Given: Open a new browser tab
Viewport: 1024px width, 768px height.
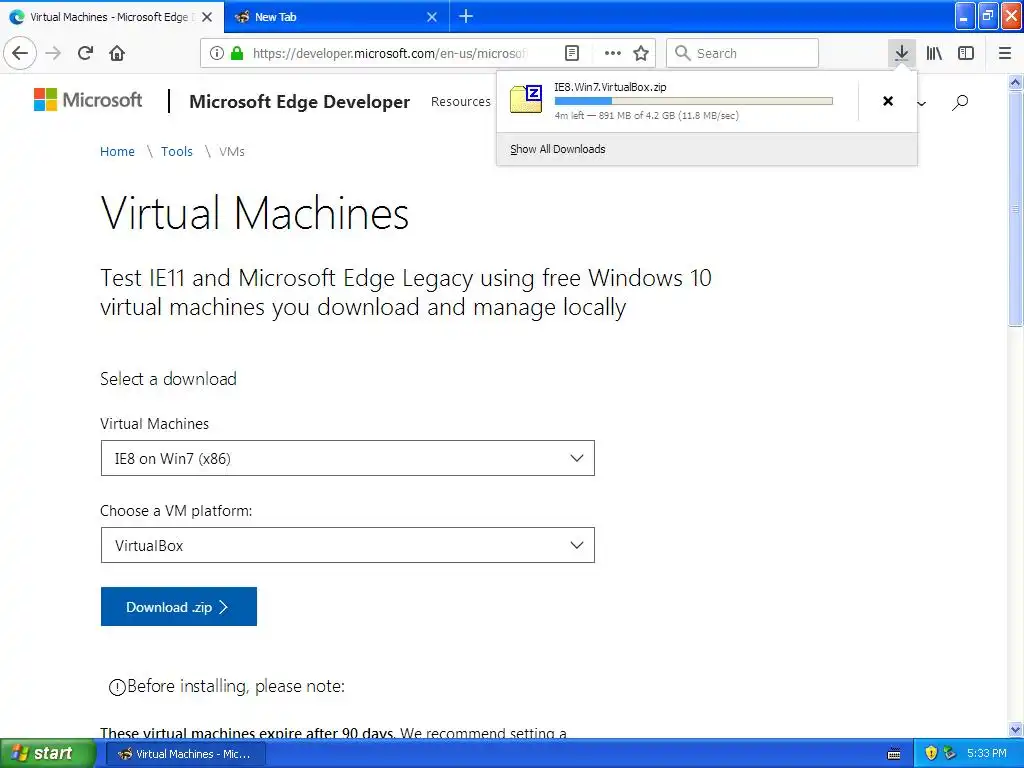Looking at the screenshot, I should pos(466,16).
